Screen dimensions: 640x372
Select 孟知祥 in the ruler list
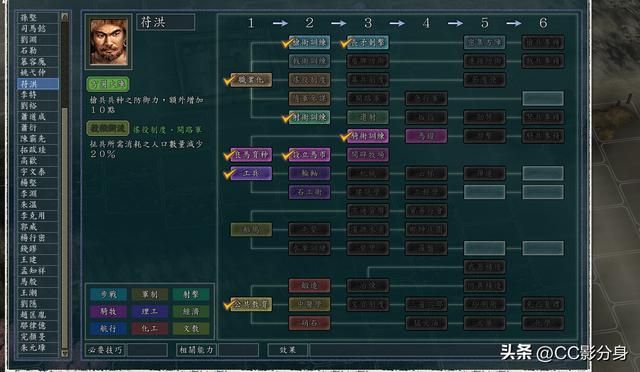coord(38,271)
